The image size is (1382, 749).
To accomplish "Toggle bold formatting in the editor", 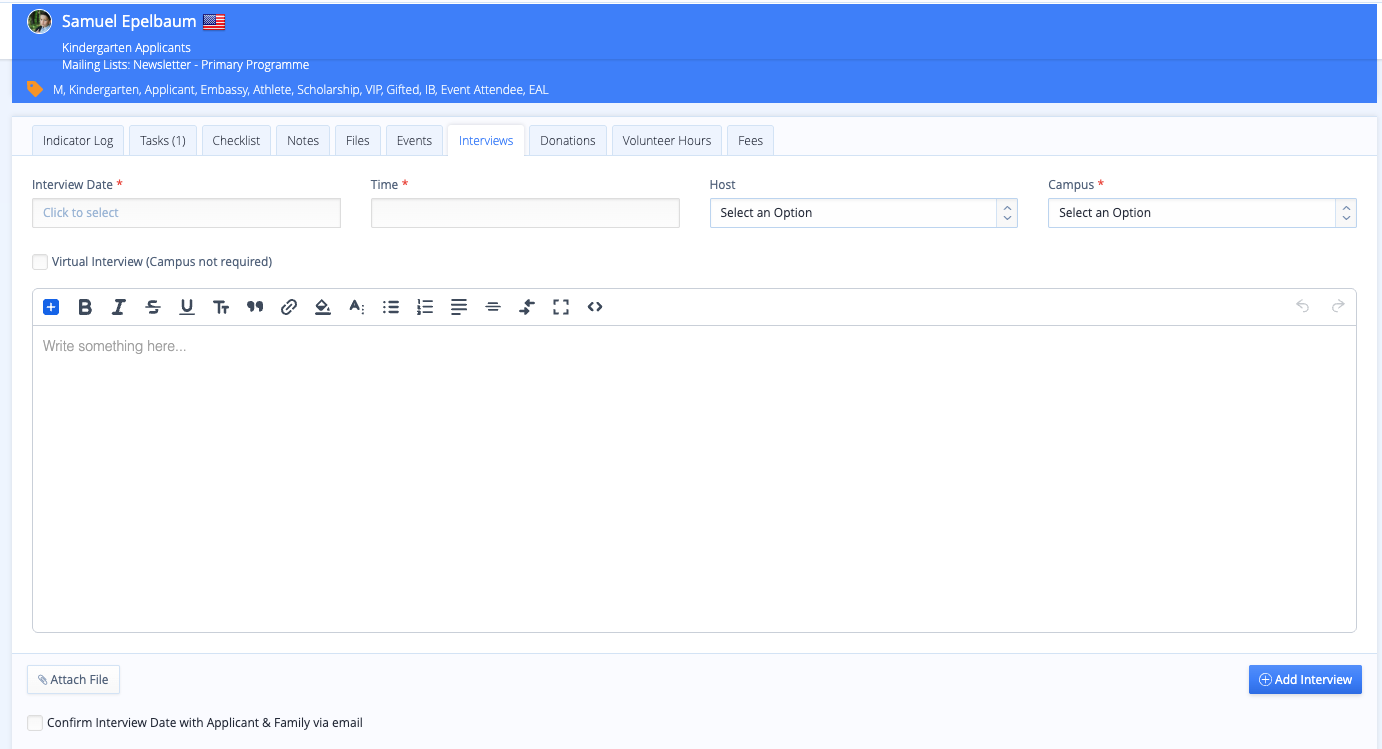I will (85, 307).
